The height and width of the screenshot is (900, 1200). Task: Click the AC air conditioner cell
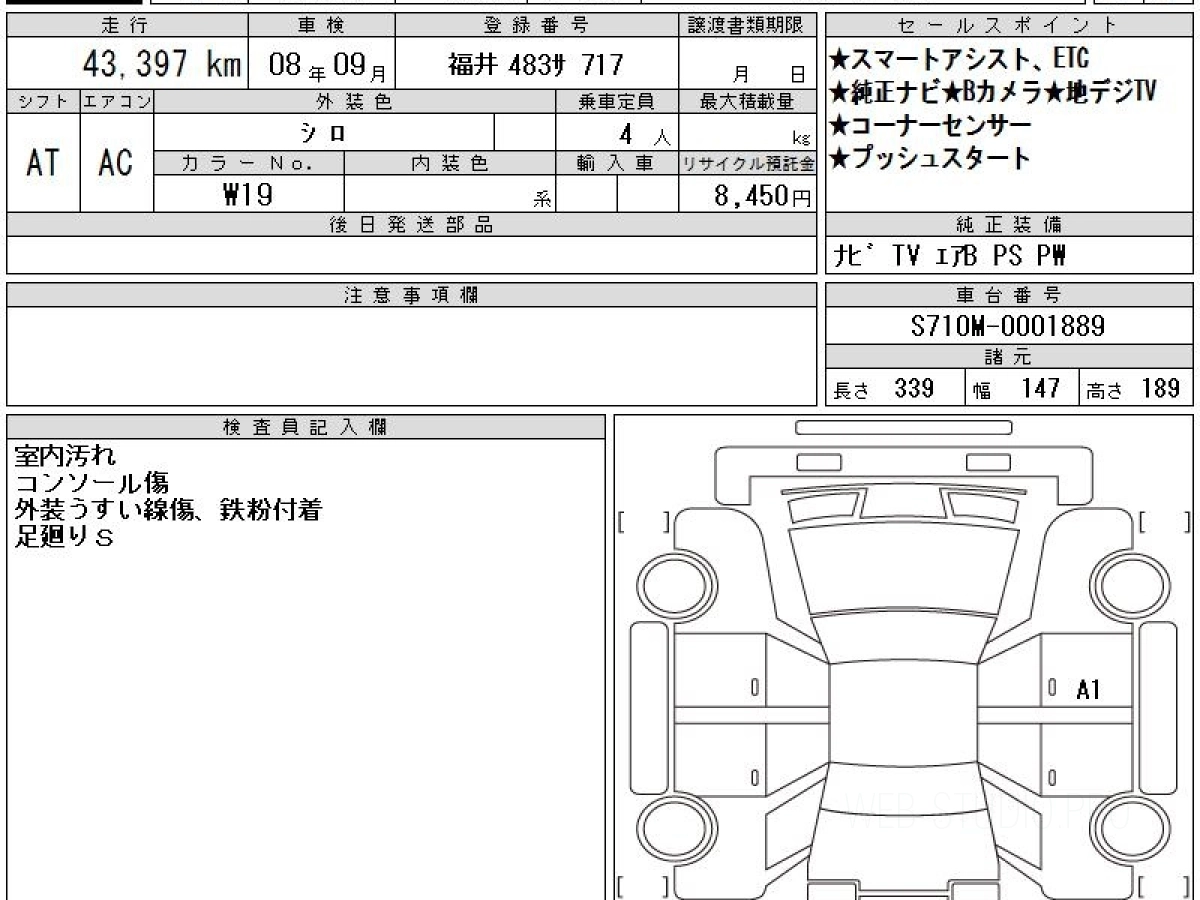(x=117, y=163)
